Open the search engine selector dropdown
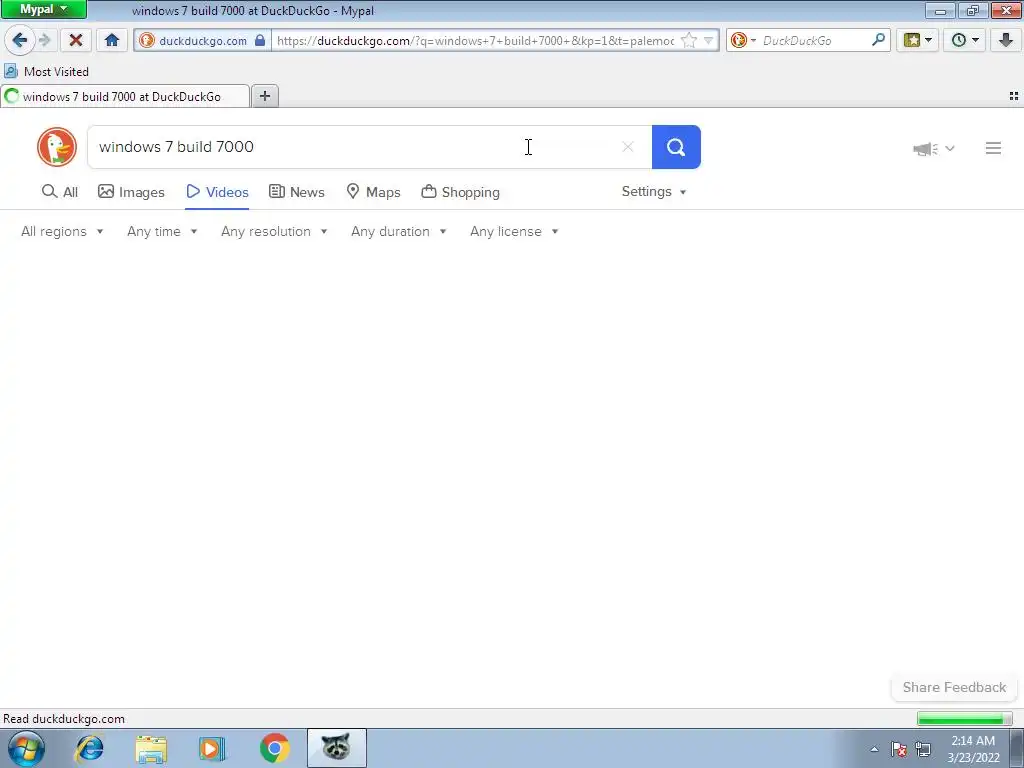This screenshot has width=1024, height=768. pyautogui.click(x=743, y=40)
